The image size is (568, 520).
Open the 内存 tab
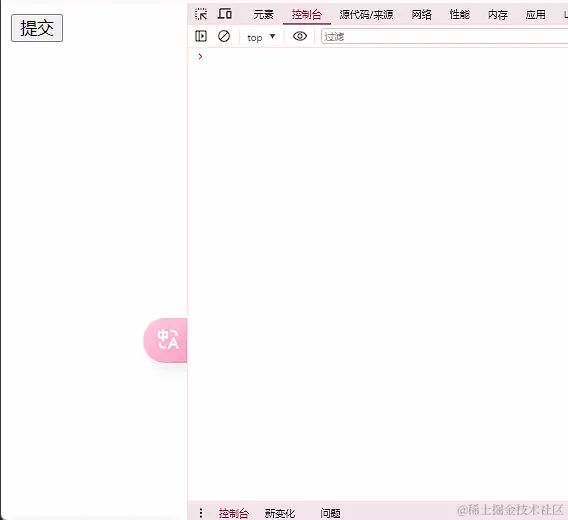[x=498, y=14]
